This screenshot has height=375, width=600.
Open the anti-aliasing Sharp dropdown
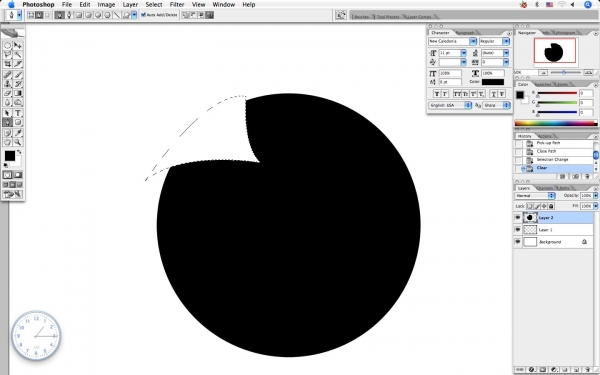click(x=496, y=105)
